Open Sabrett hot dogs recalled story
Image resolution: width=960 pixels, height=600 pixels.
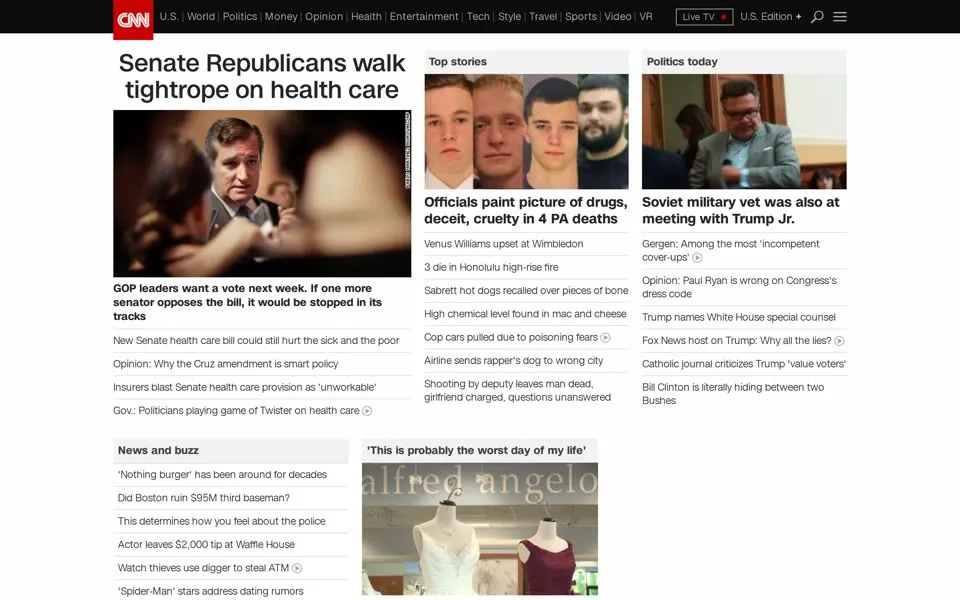tap(526, 290)
